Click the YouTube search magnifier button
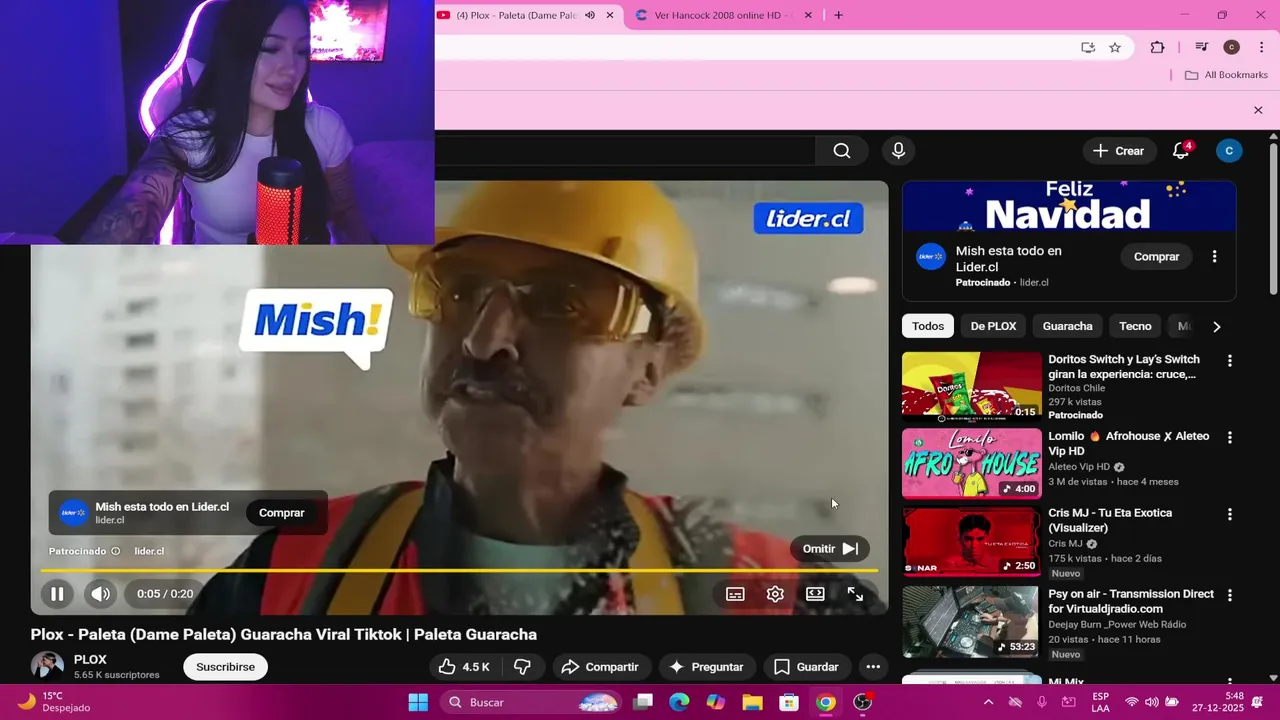This screenshot has width=1280, height=720. 842,151
